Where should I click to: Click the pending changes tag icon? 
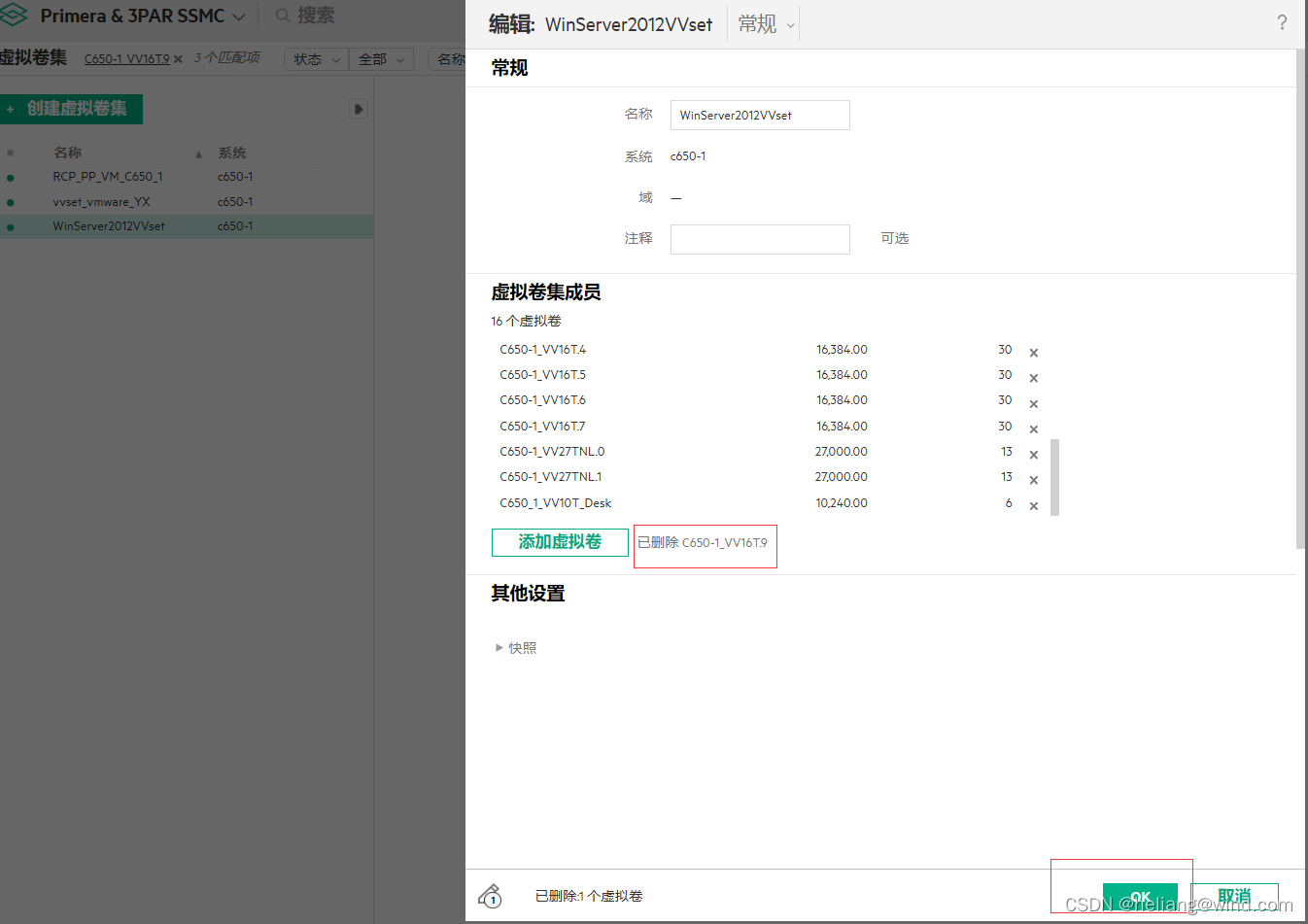[491, 895]
